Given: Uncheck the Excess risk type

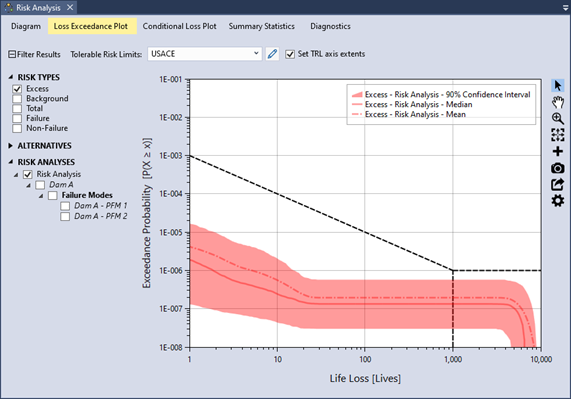Looking at the screenshot, I should (x=17, y=89).
